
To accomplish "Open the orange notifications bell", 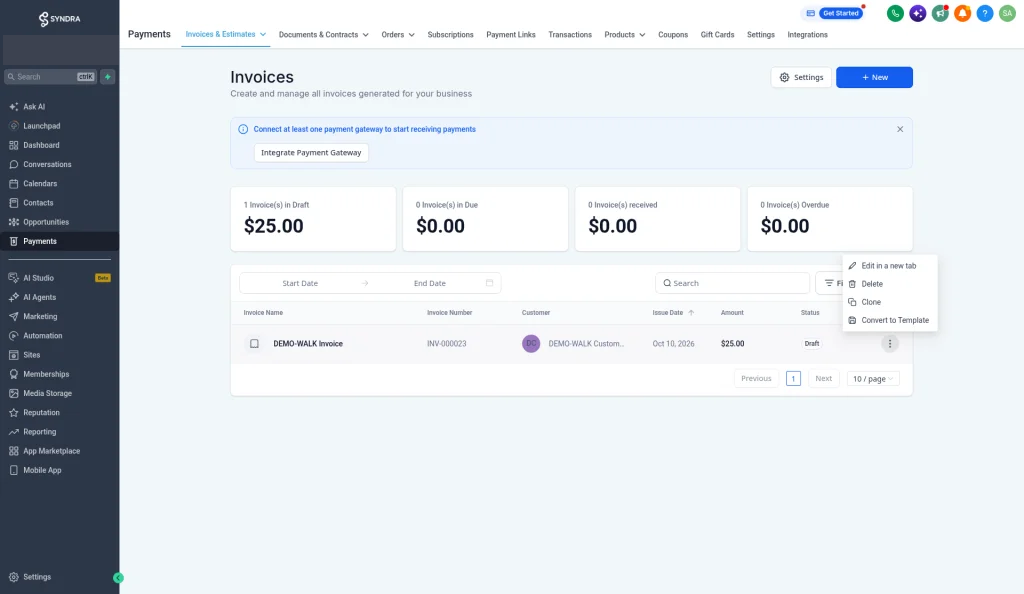I will pyautogui.click(x=962, y=13).
